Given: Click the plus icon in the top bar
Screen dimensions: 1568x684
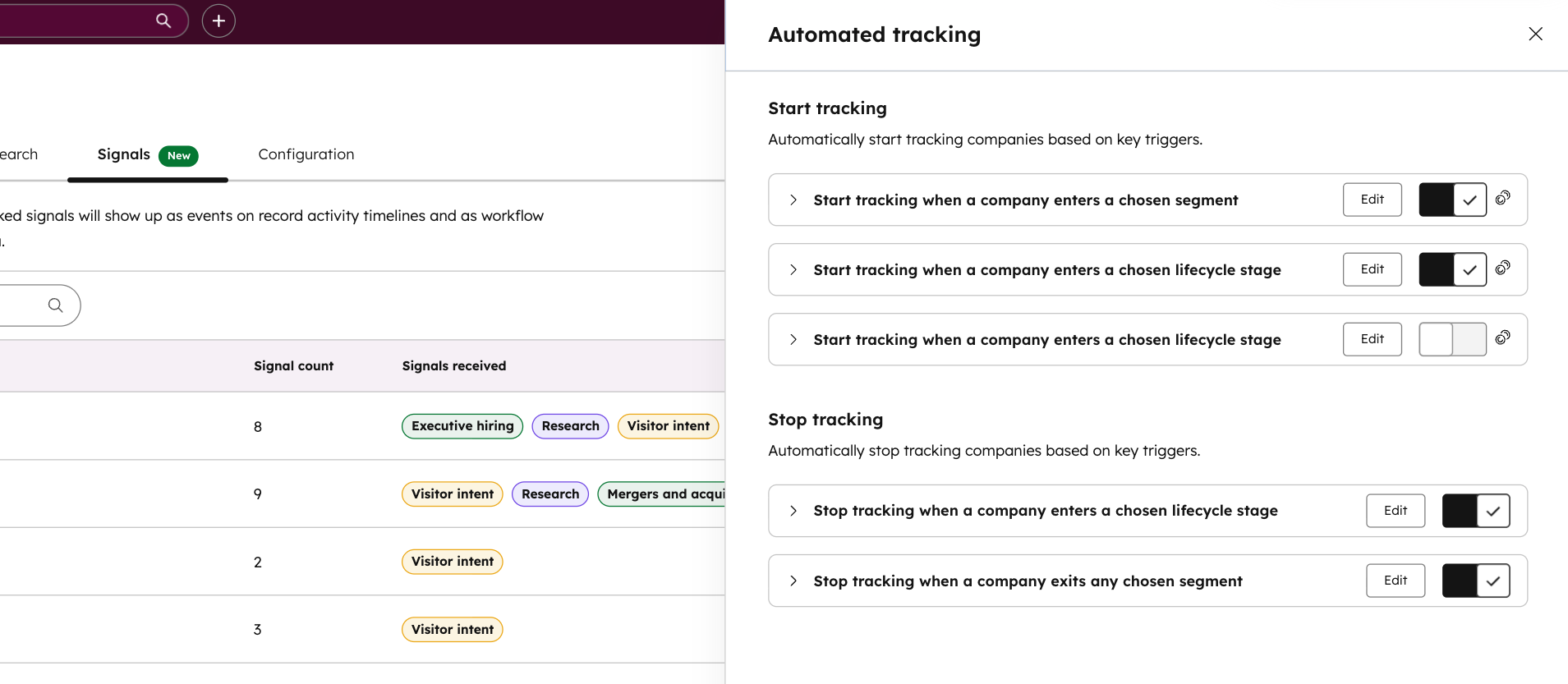Looking at the screenshot, I should point(218,21).
